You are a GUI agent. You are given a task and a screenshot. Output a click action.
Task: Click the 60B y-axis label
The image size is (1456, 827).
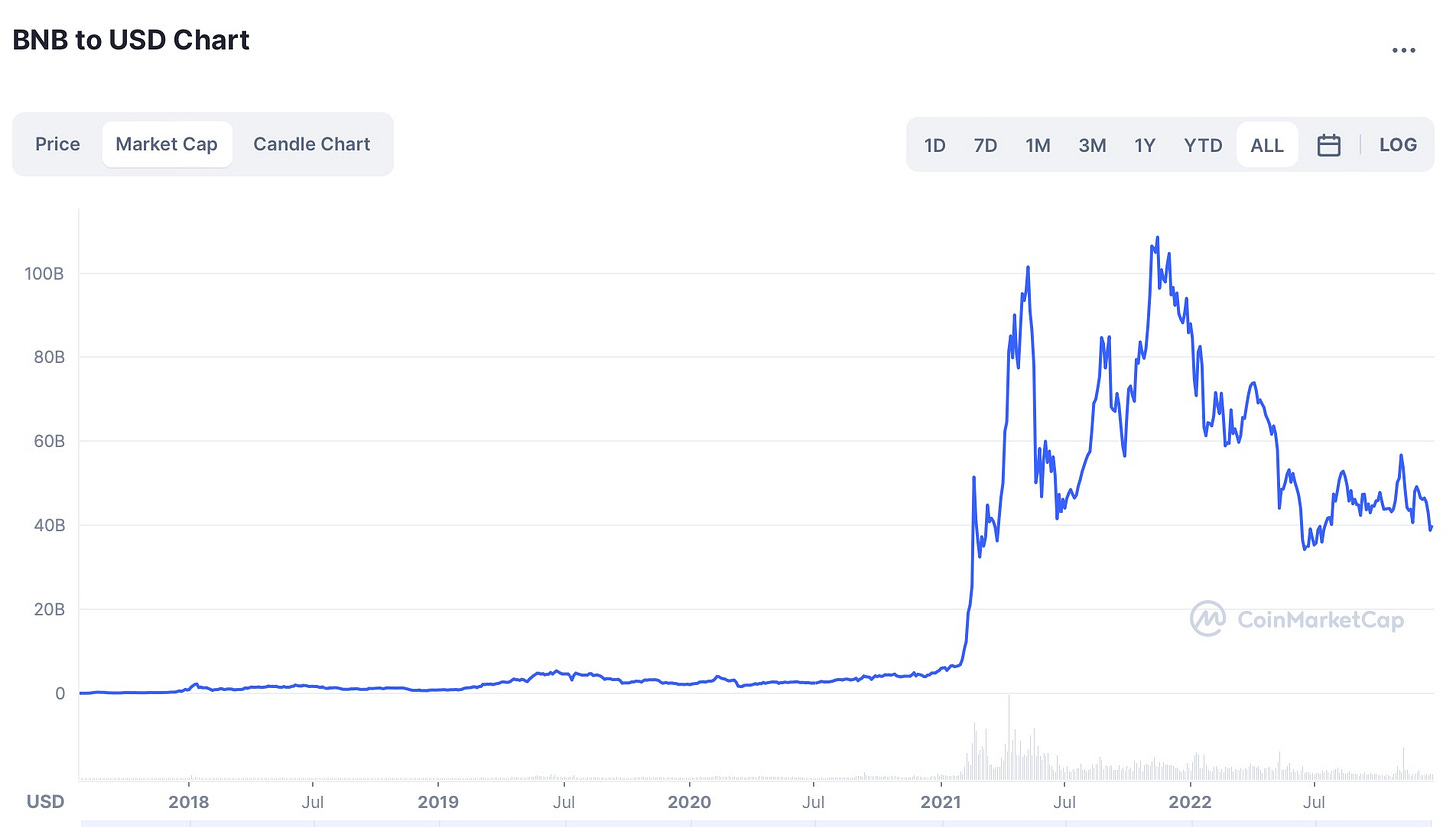48,441
